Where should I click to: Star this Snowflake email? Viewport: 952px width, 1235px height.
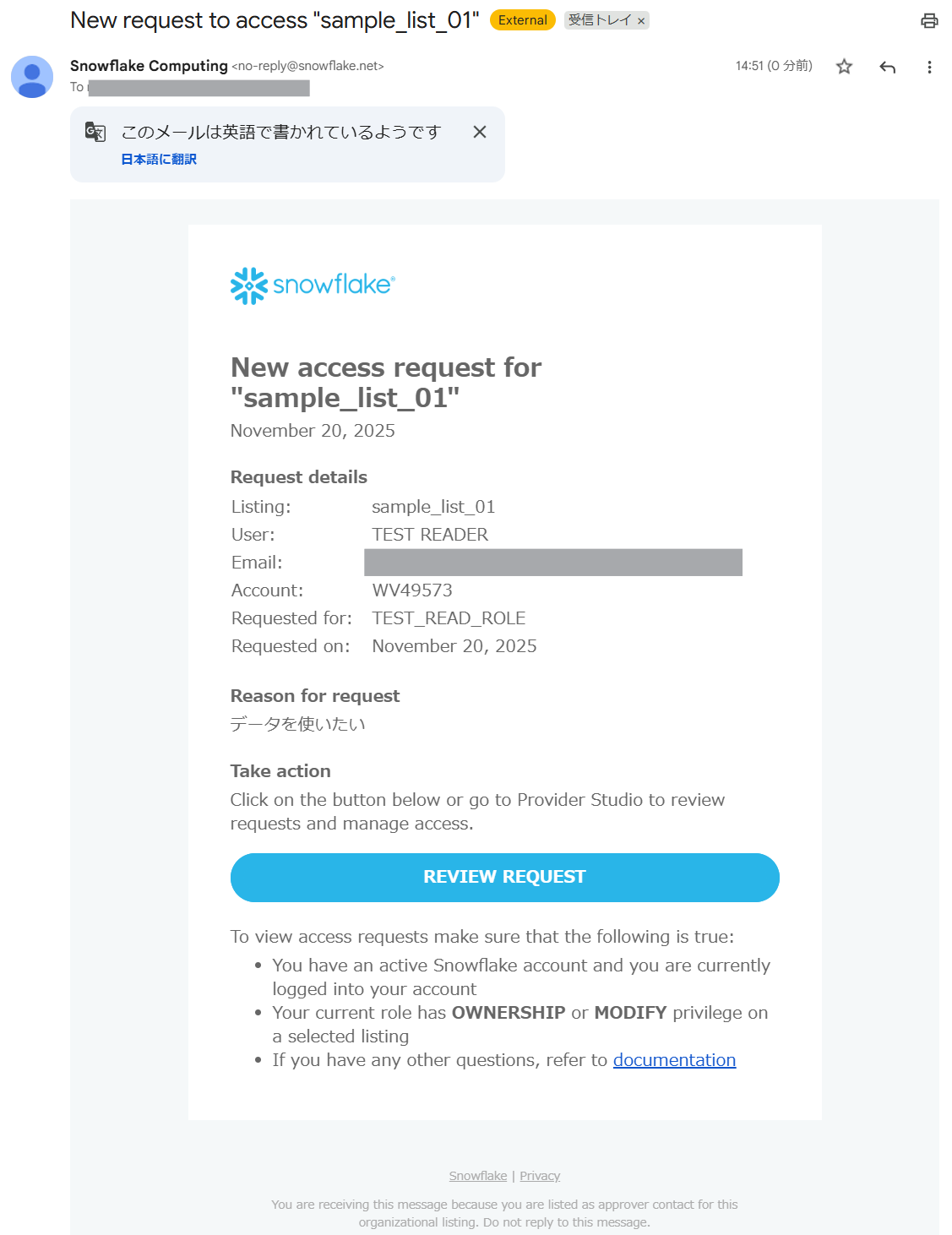coord(844,67)
